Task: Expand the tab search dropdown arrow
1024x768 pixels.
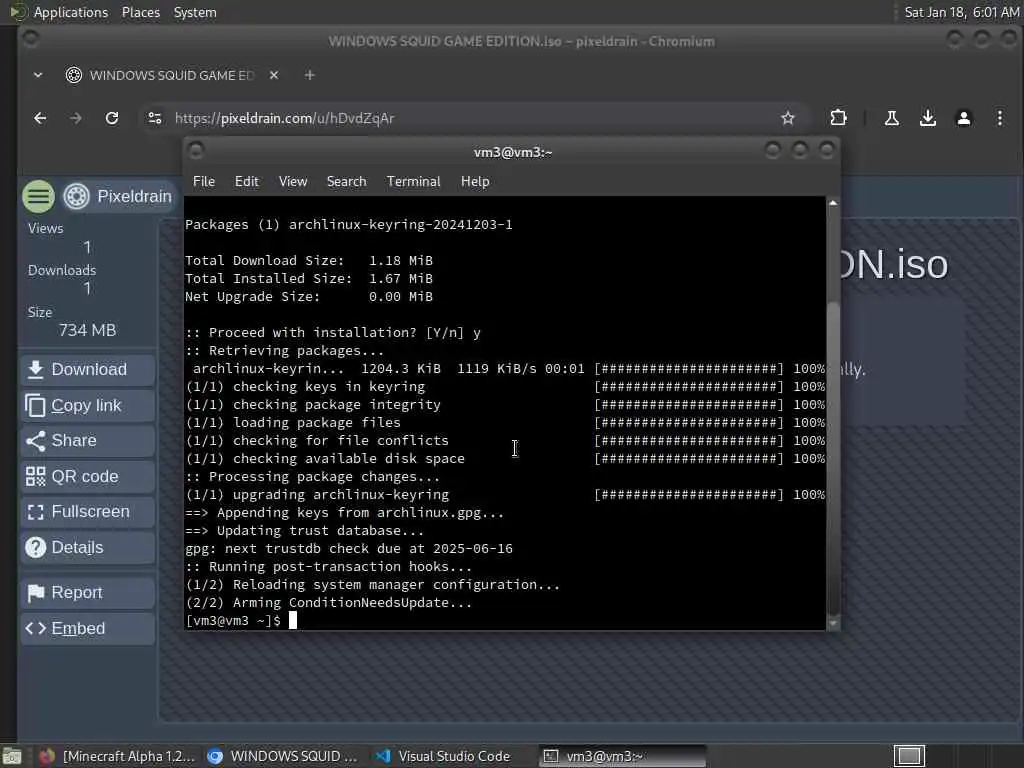Action: point(38,75)
